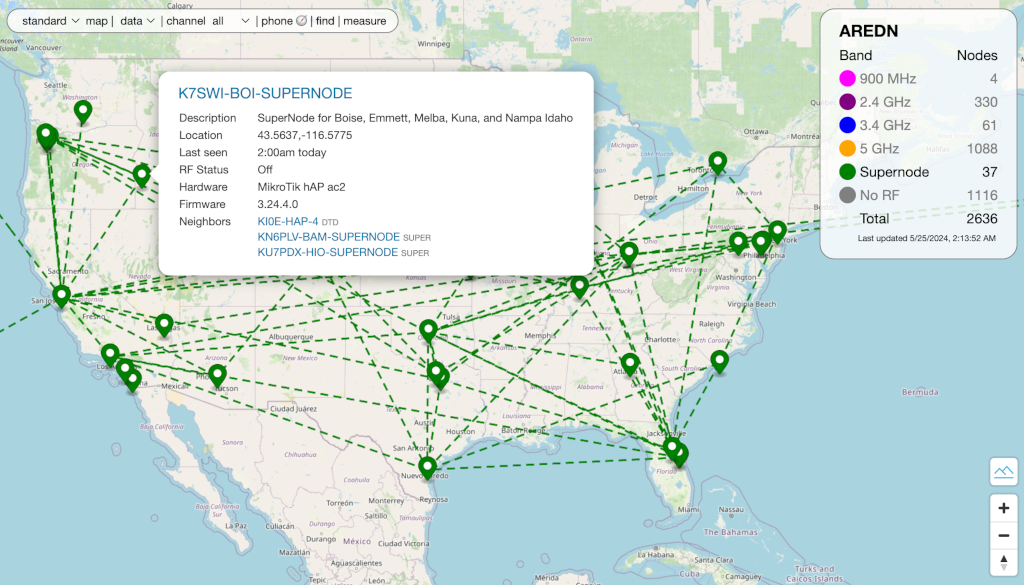Select the supernode pin near Toronto

pos(718,161)
